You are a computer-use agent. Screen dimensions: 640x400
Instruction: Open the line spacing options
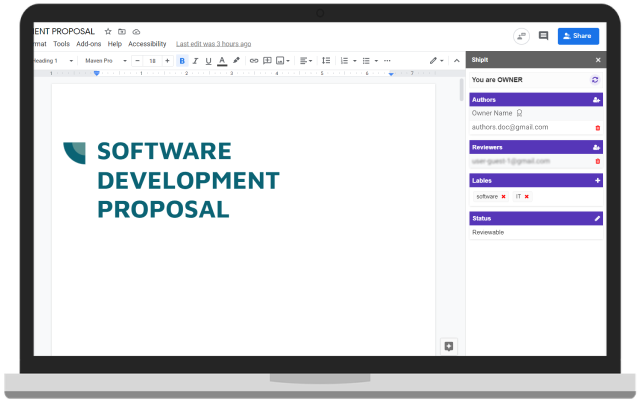click(x=326, y=60)
